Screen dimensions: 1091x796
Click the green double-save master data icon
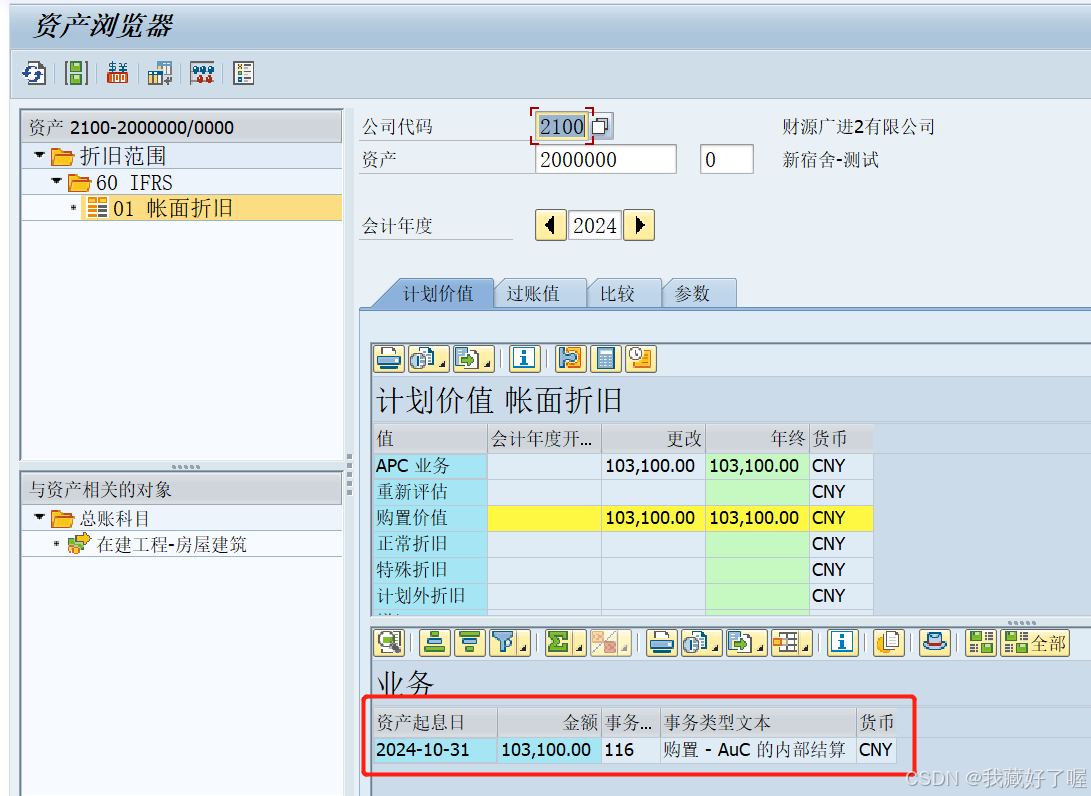(x=76, y=73)
